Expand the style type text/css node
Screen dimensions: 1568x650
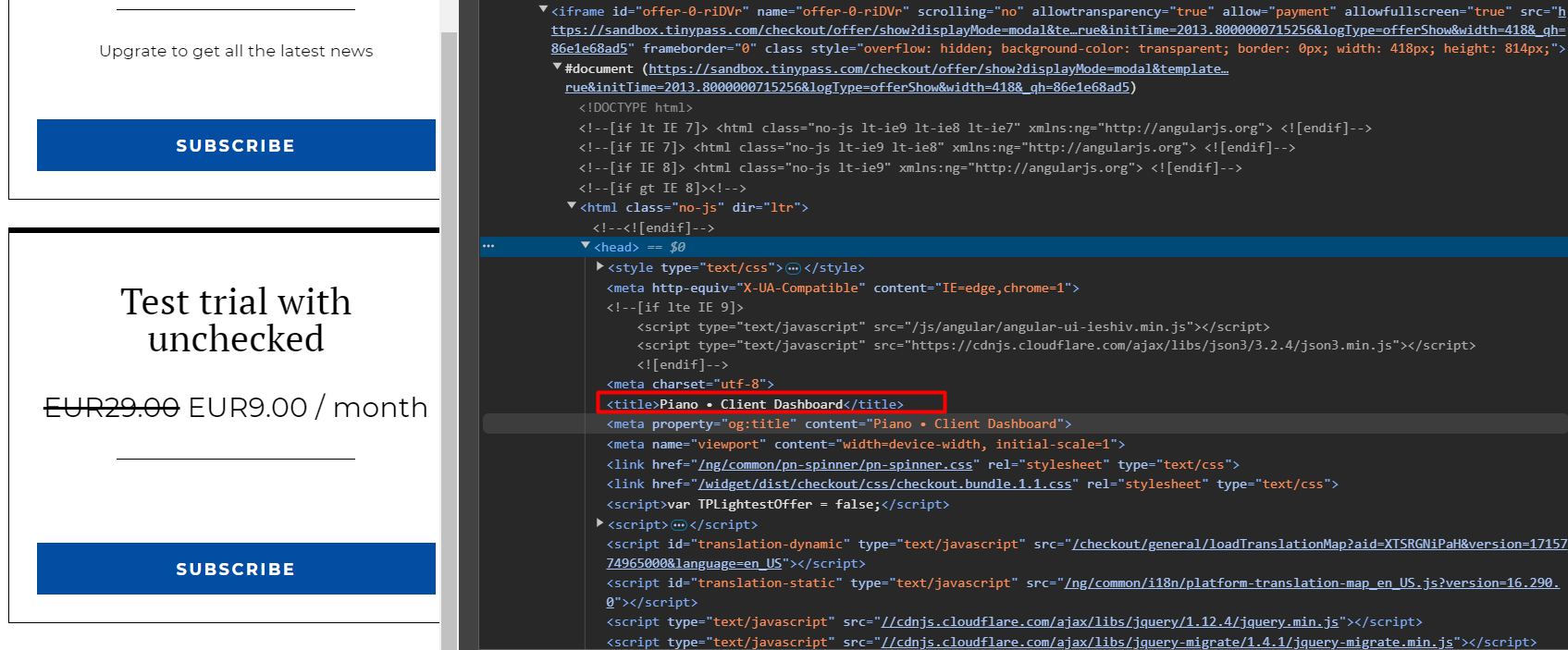click(x=599, y=266)
